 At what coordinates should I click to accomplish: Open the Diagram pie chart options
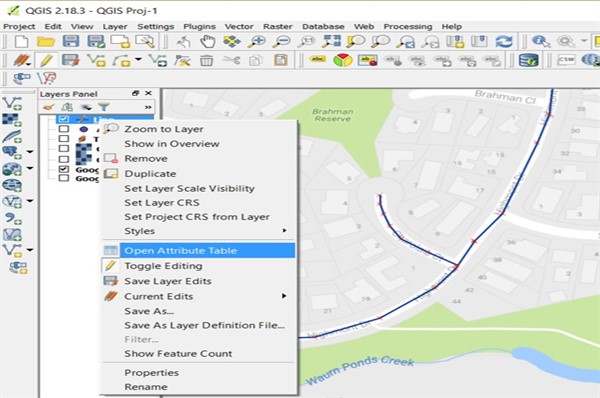click(342, 60)
